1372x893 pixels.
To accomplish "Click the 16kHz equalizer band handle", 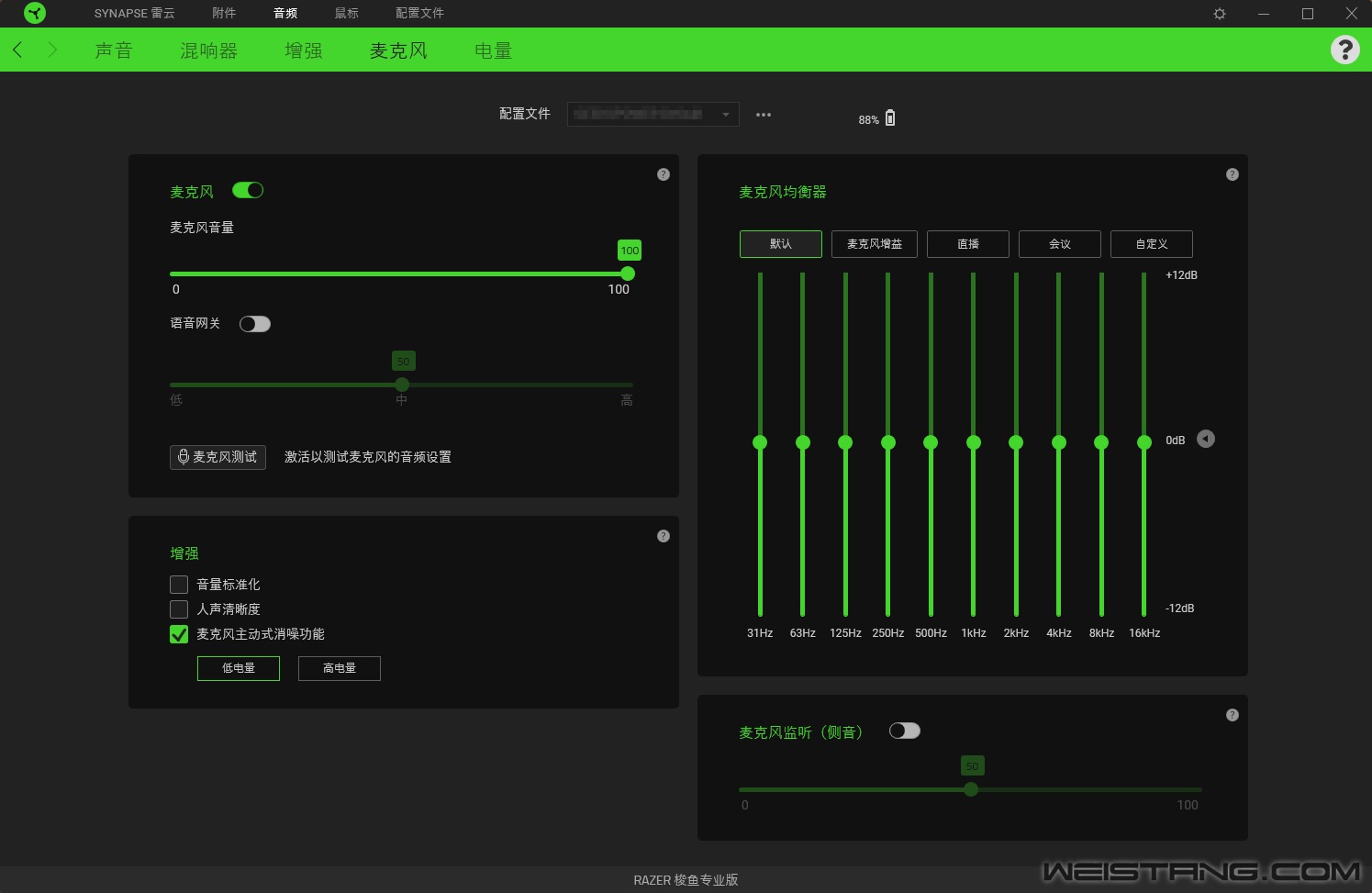I will click(x=1143, y=442).
